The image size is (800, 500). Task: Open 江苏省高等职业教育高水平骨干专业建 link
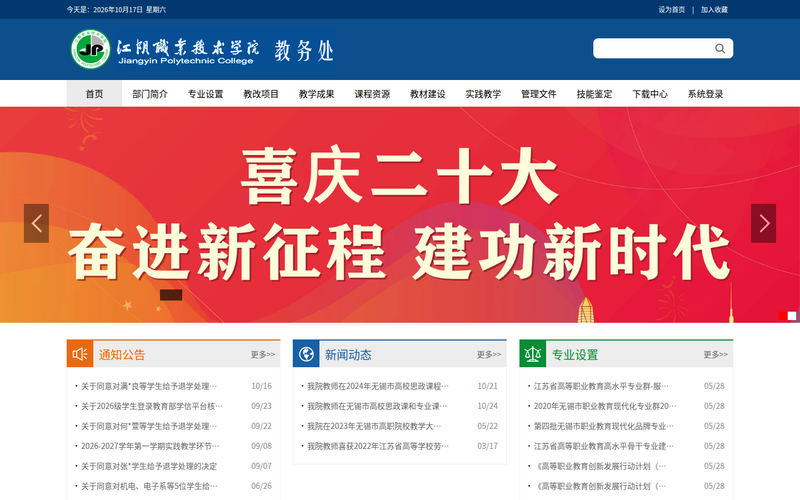pyautogui.click(x=604, y=446)
